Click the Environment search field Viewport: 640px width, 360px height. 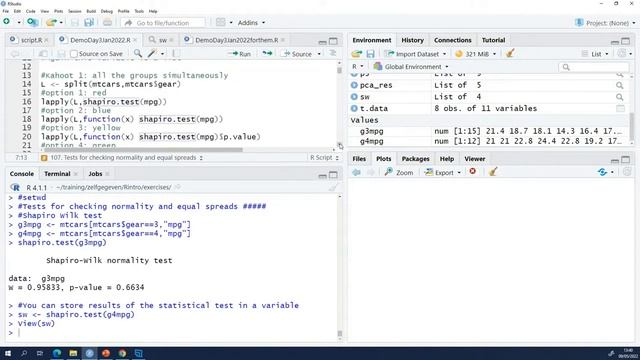tap(593, 67)
